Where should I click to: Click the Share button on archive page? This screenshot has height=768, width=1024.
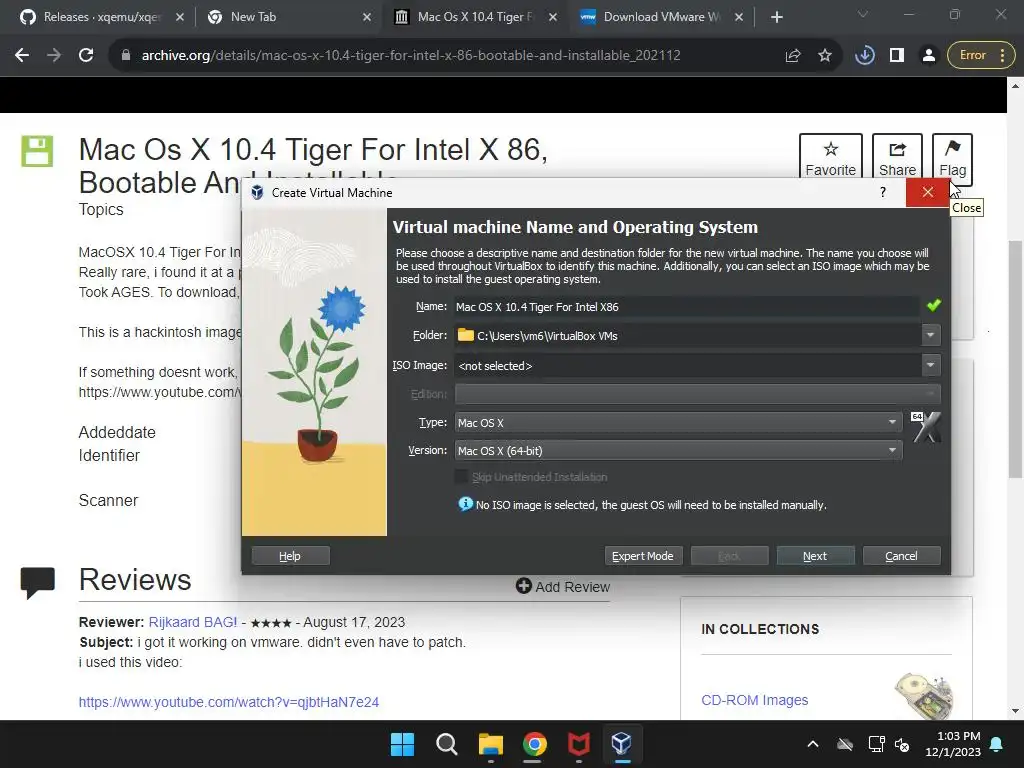click(897, 157)
